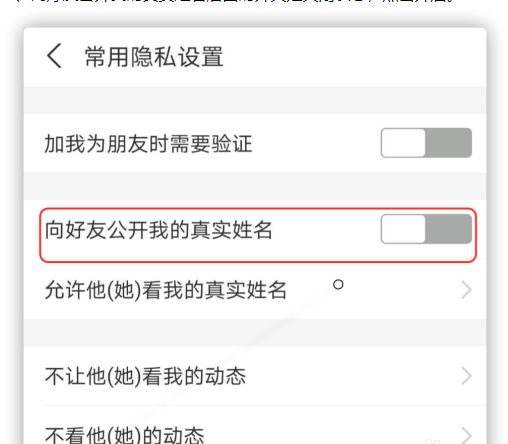
Task: Click small circle marker near 真实姓名
Action: pyautogui.click(x=338, y=285)
